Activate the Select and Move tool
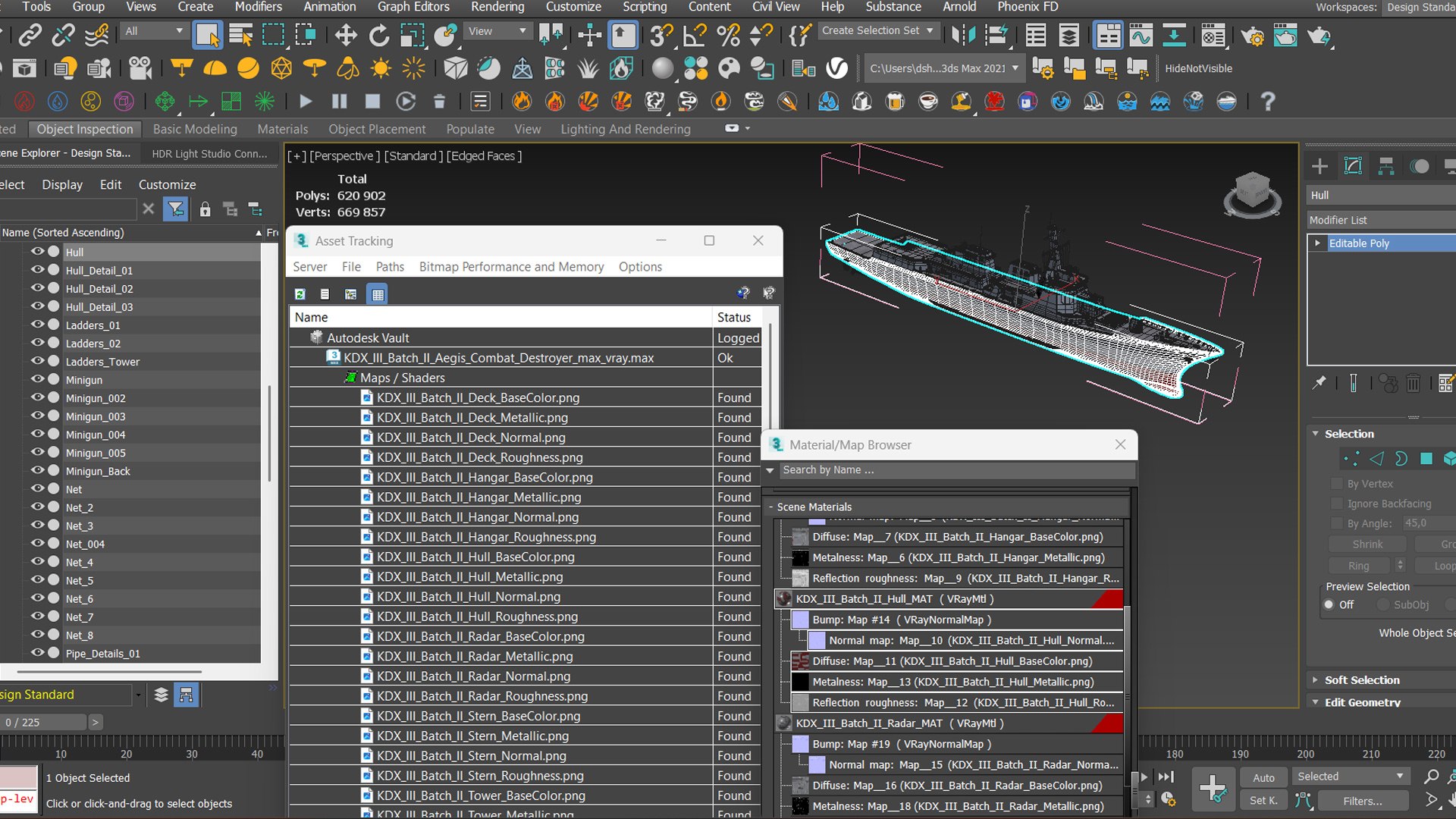This screenshot has width=1456, height=819. pyautogui.click(x=346, y=35)
